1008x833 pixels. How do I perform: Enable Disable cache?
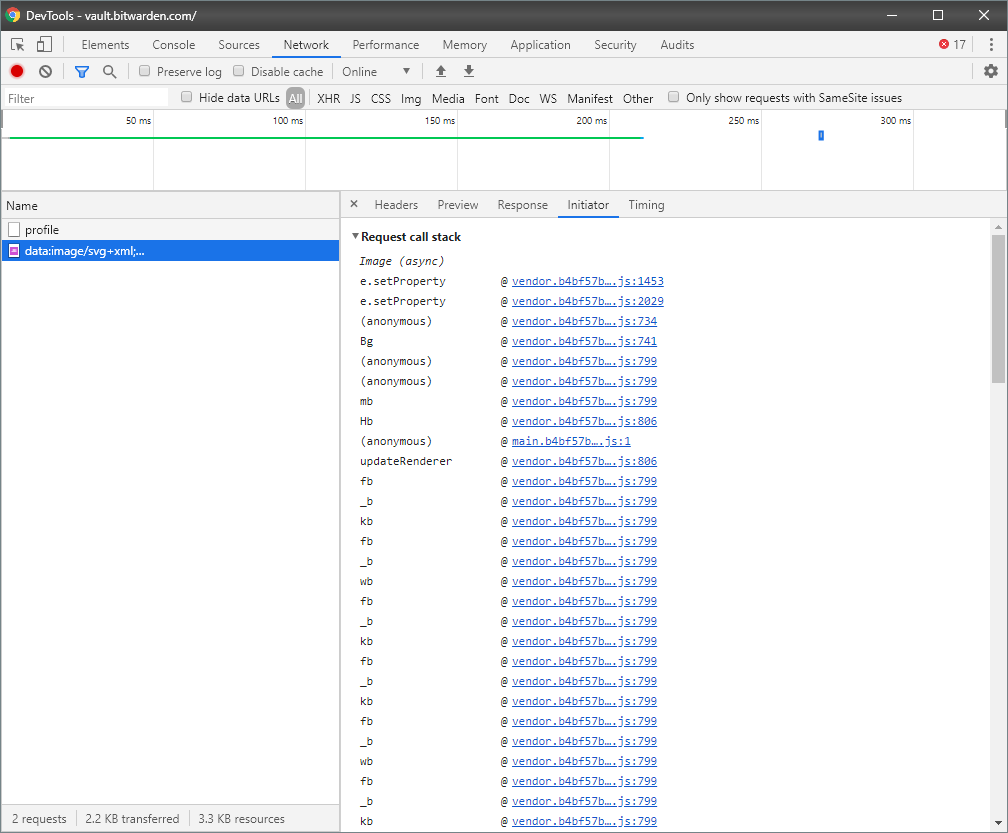[x=238, y=71]
